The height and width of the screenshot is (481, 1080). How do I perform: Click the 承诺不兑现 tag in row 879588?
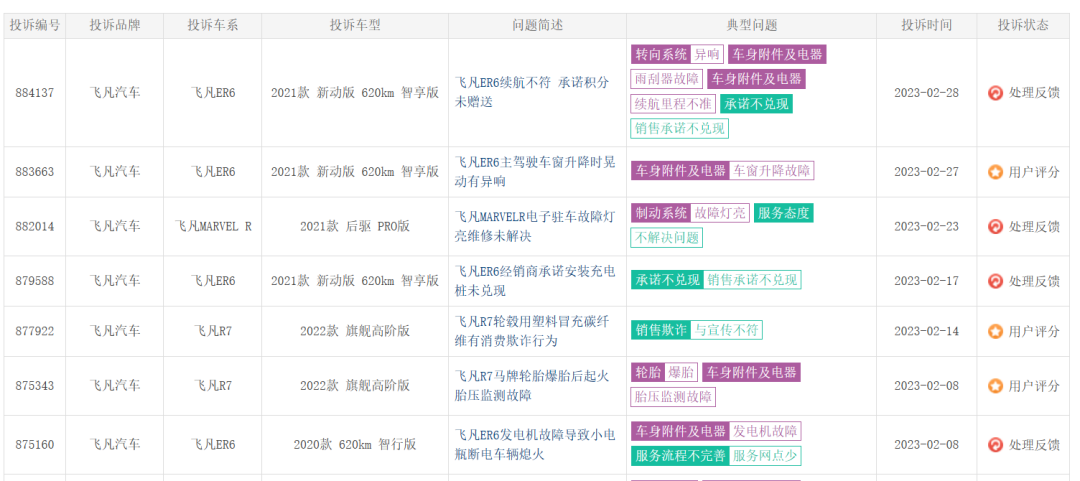(667, 280)
